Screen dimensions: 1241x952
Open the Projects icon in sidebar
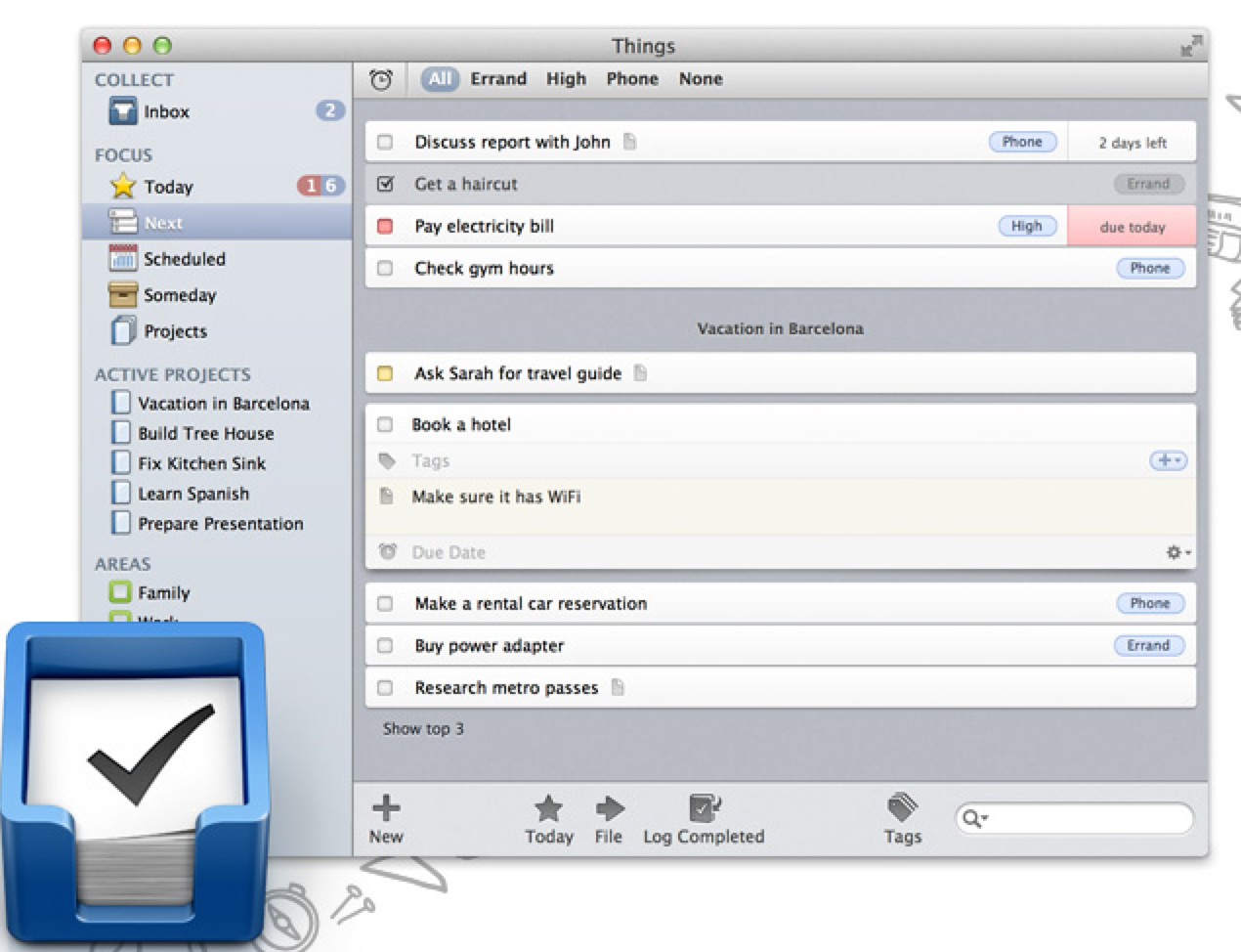coord(123,330)
